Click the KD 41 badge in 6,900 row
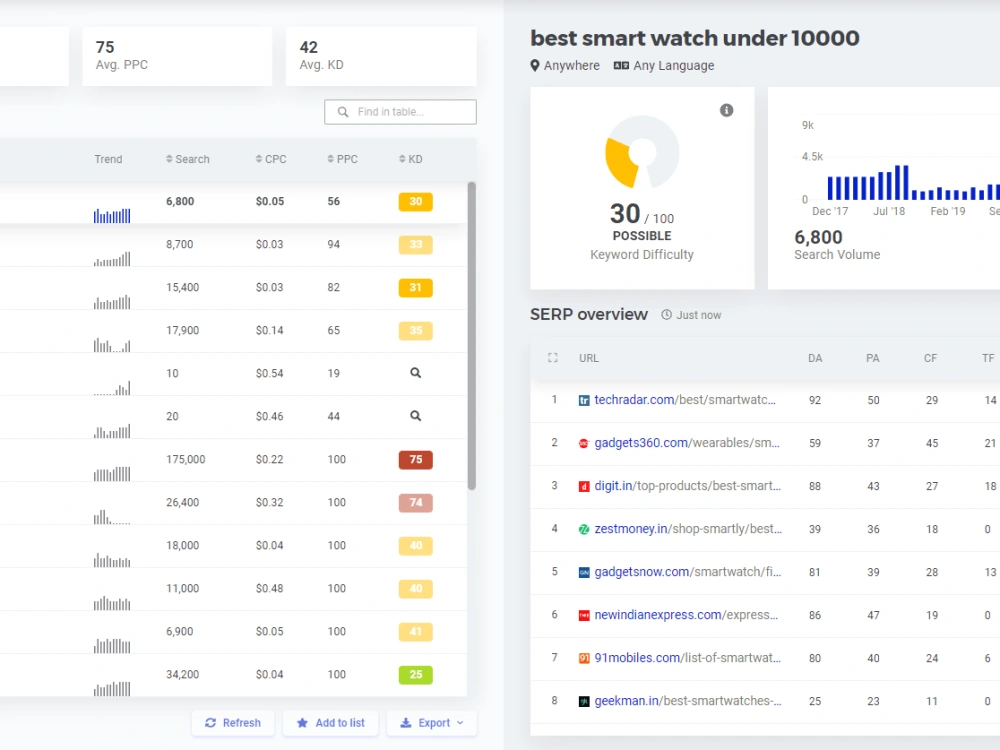The image size is (1000, 750). tap(415, 632)
